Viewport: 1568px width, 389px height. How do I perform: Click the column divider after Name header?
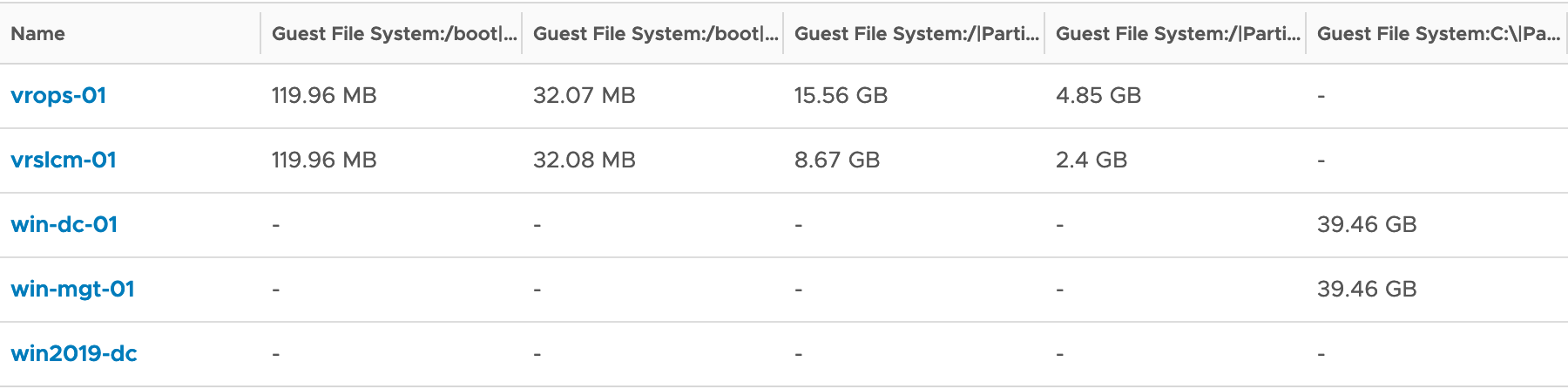coord(260,33)
